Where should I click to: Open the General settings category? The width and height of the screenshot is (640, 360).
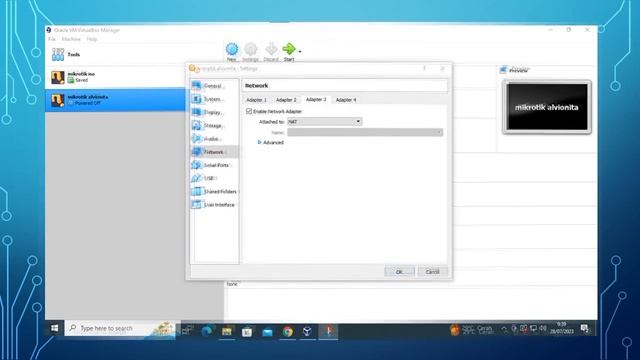pos(214,86)
